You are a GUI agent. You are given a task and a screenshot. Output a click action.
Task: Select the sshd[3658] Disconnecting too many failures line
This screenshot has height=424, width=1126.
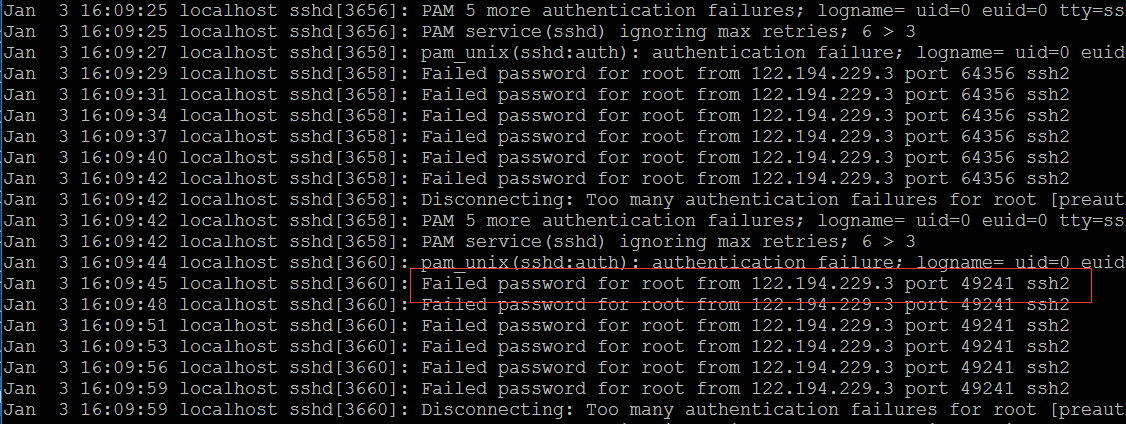pos(564,200)
